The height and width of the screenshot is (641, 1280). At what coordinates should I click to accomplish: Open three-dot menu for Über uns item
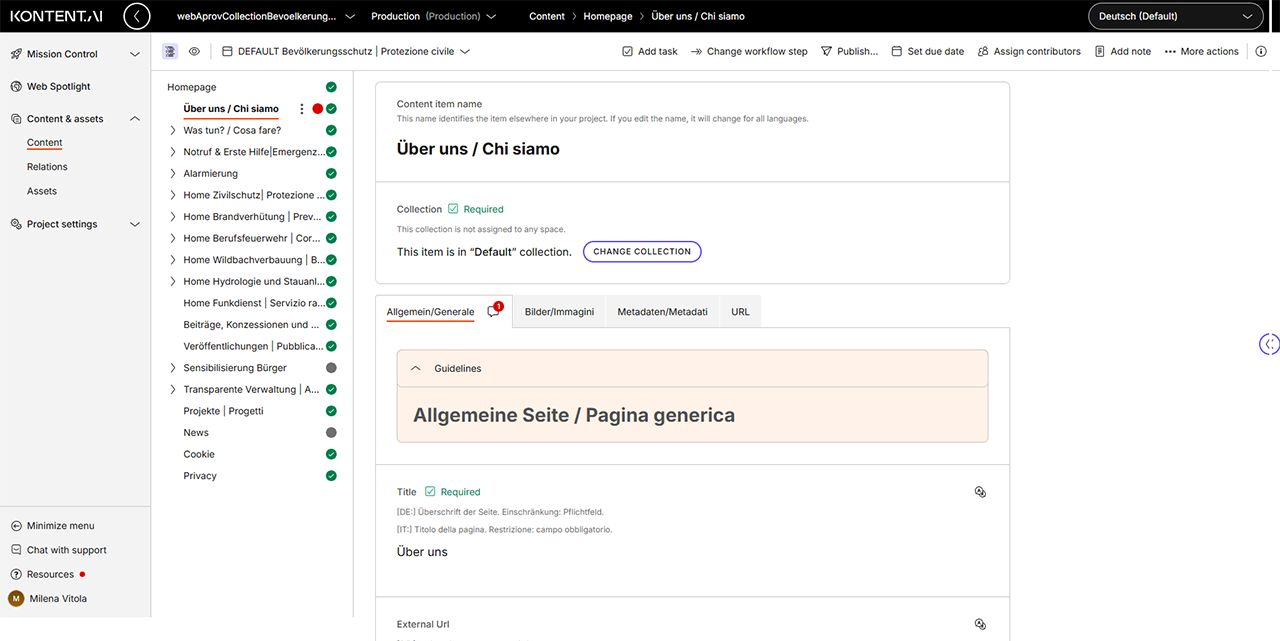click(302, 109)
